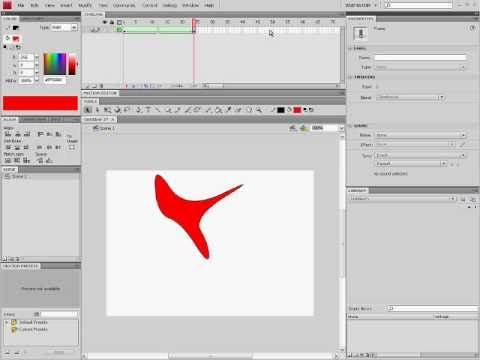
Task: Click the Edit Scene icon above stage
Action: coord(293,128)
